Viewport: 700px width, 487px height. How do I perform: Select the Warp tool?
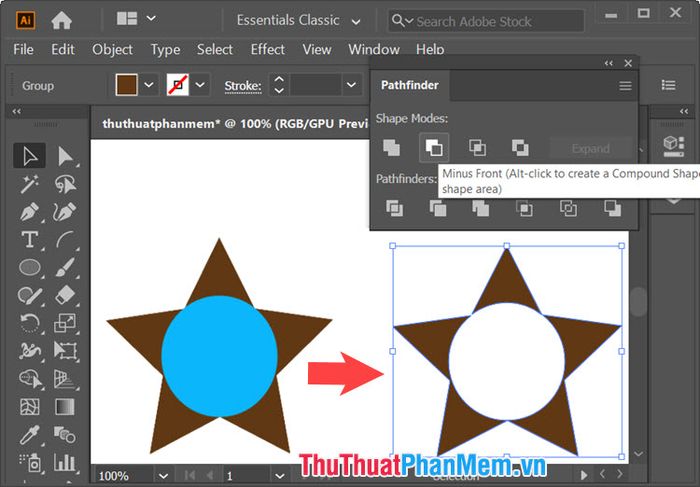tap(29, 350)
